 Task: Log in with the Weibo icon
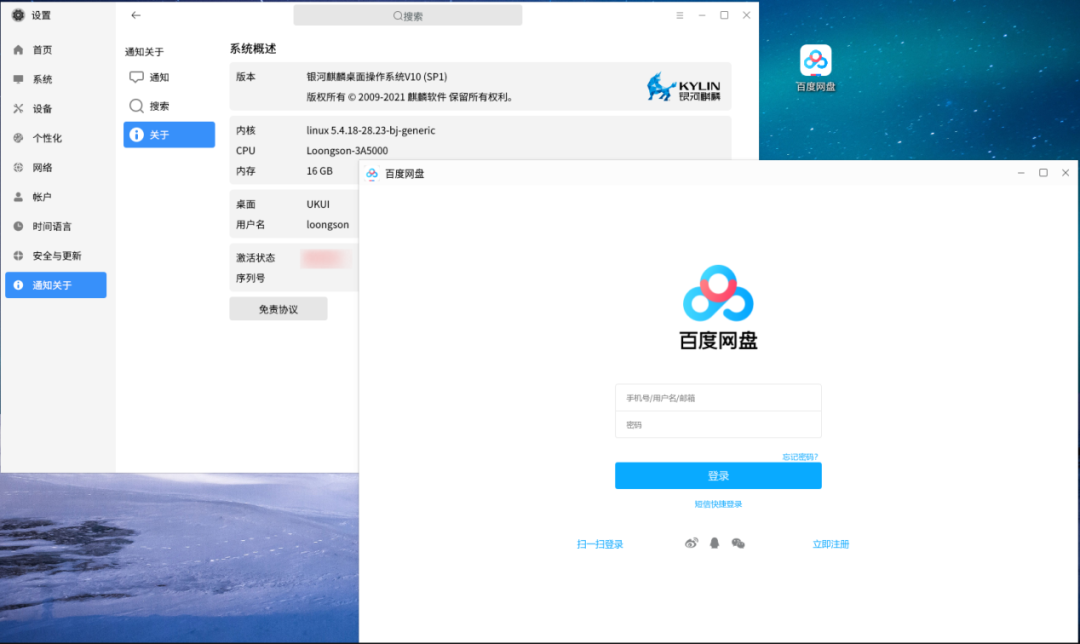click(691, 543)
